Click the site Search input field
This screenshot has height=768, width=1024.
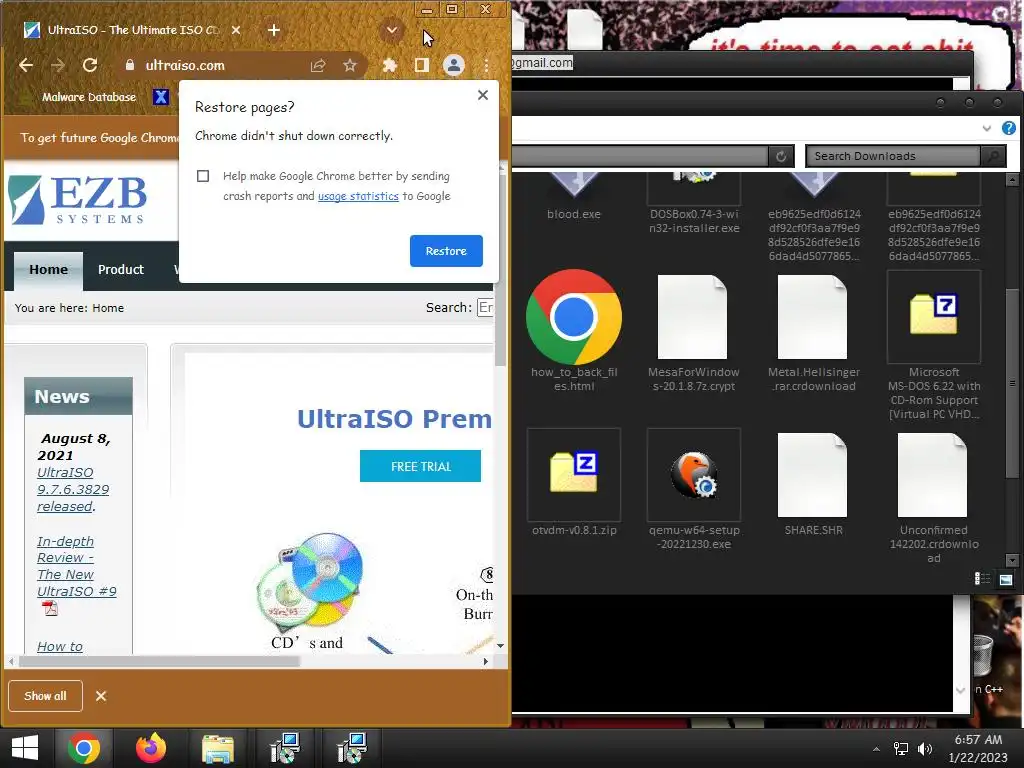tap(485, 308)
